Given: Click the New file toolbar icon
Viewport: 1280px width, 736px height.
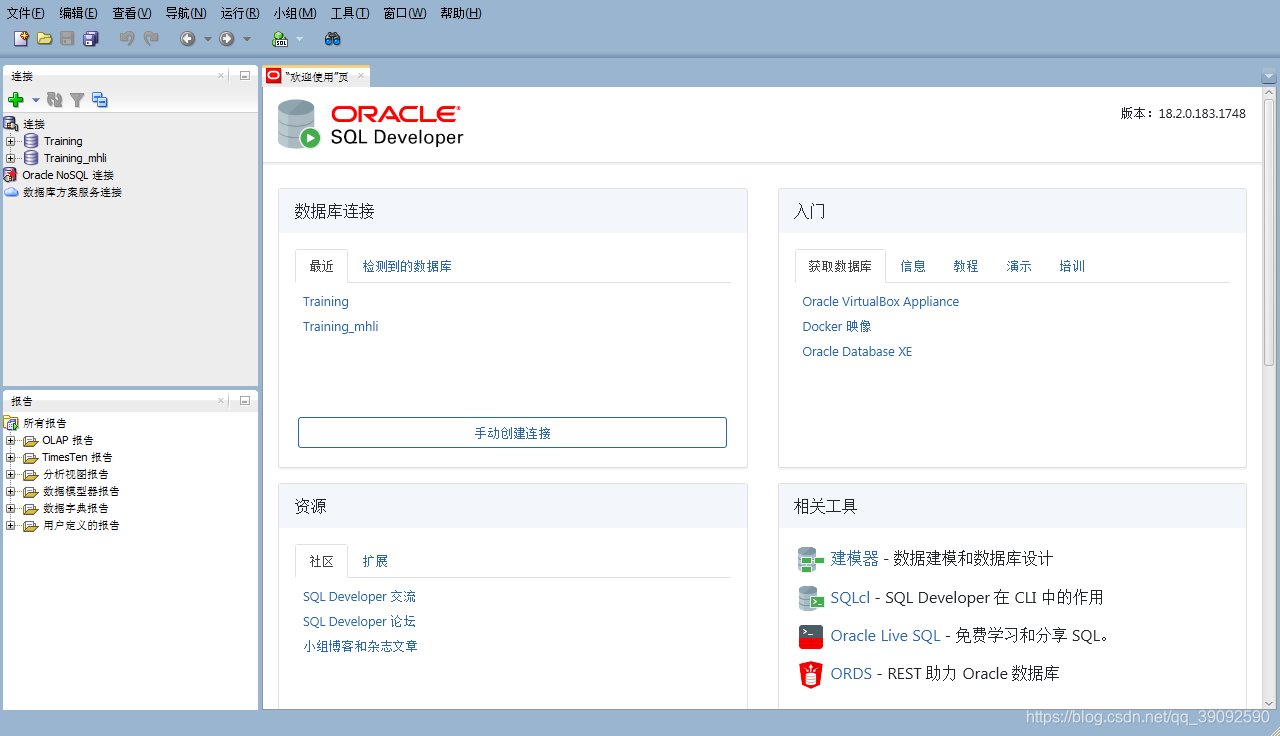Looking at the screenshot, I should (19, 37).
